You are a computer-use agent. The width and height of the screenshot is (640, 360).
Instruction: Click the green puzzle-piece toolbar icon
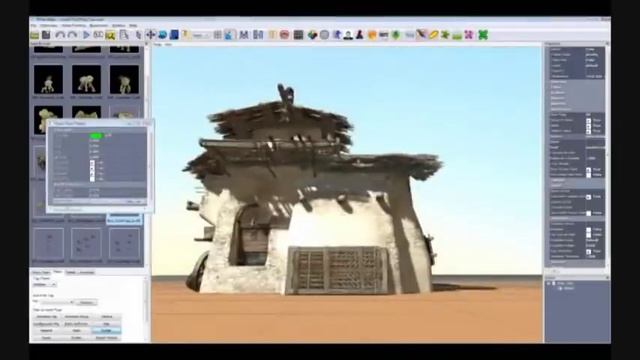pyautogui.click(x=483, y=35)
